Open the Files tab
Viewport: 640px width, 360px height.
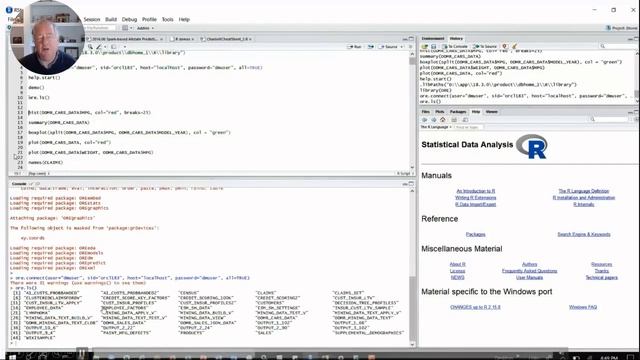(x=425, y=111)
